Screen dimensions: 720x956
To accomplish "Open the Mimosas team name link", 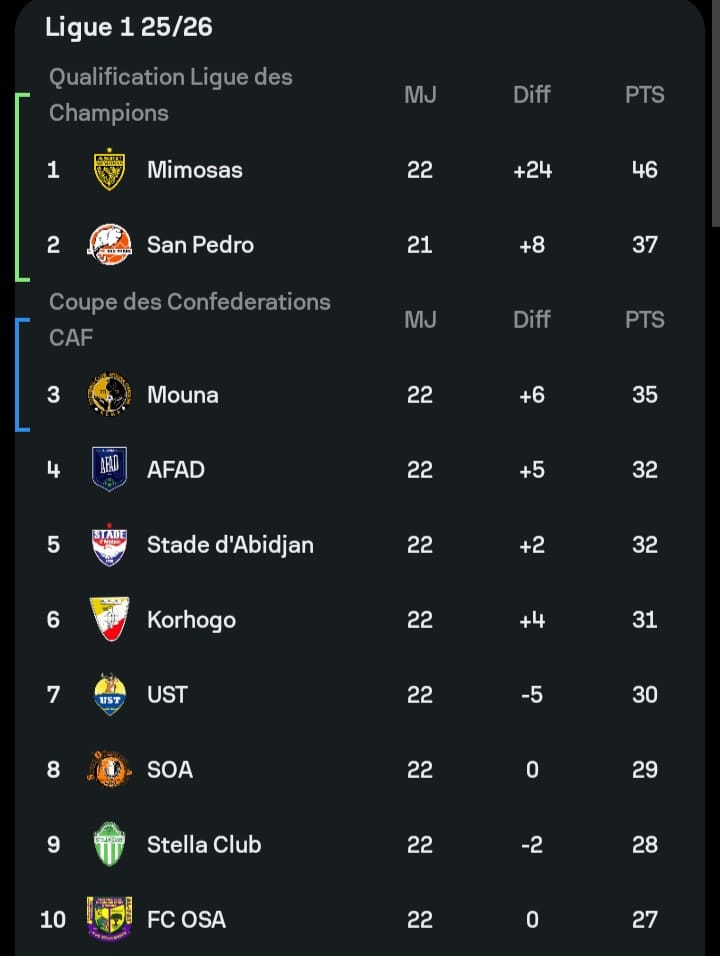I will coord(194,170).
